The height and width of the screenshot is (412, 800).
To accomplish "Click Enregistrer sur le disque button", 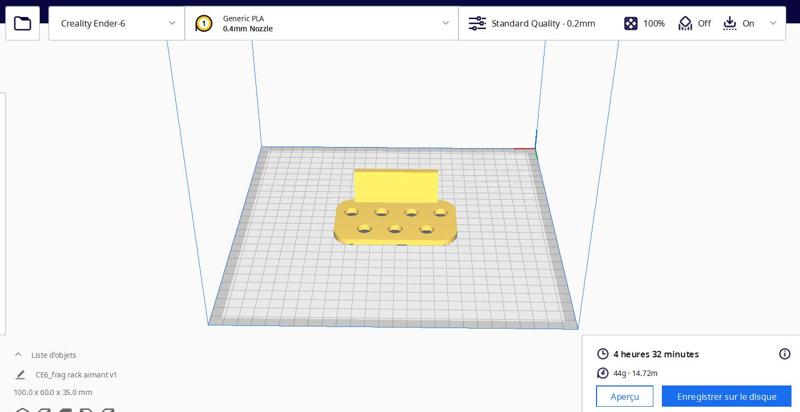I will [x=727, y=397].
